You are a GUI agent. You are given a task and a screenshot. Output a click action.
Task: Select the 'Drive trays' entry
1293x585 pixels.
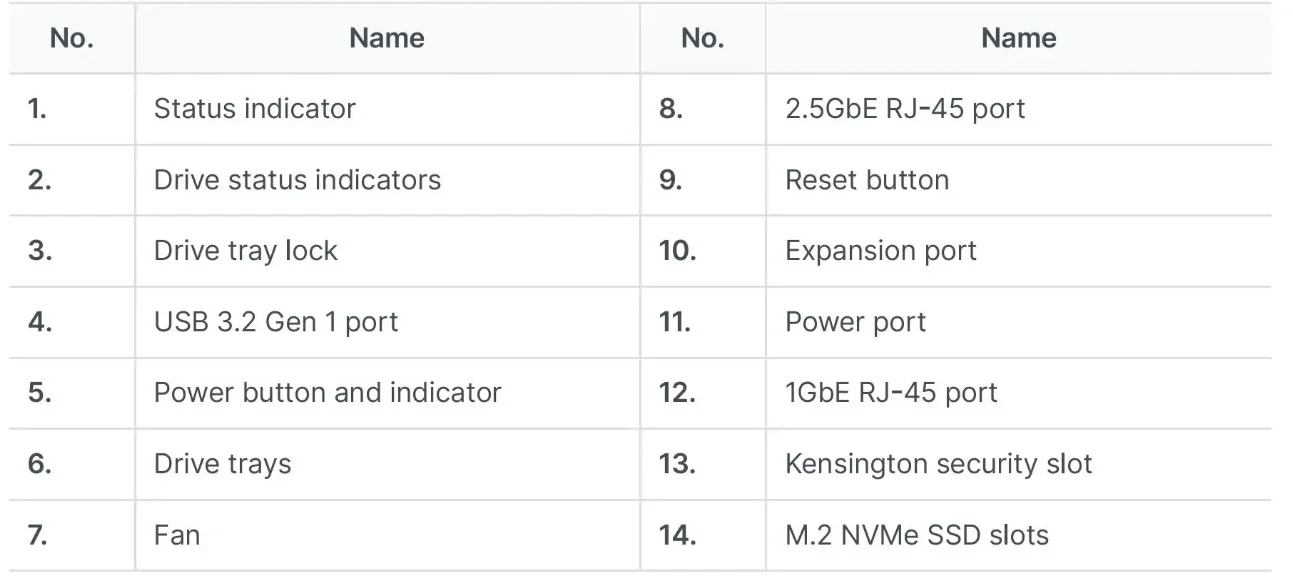(x=222, y=464)
